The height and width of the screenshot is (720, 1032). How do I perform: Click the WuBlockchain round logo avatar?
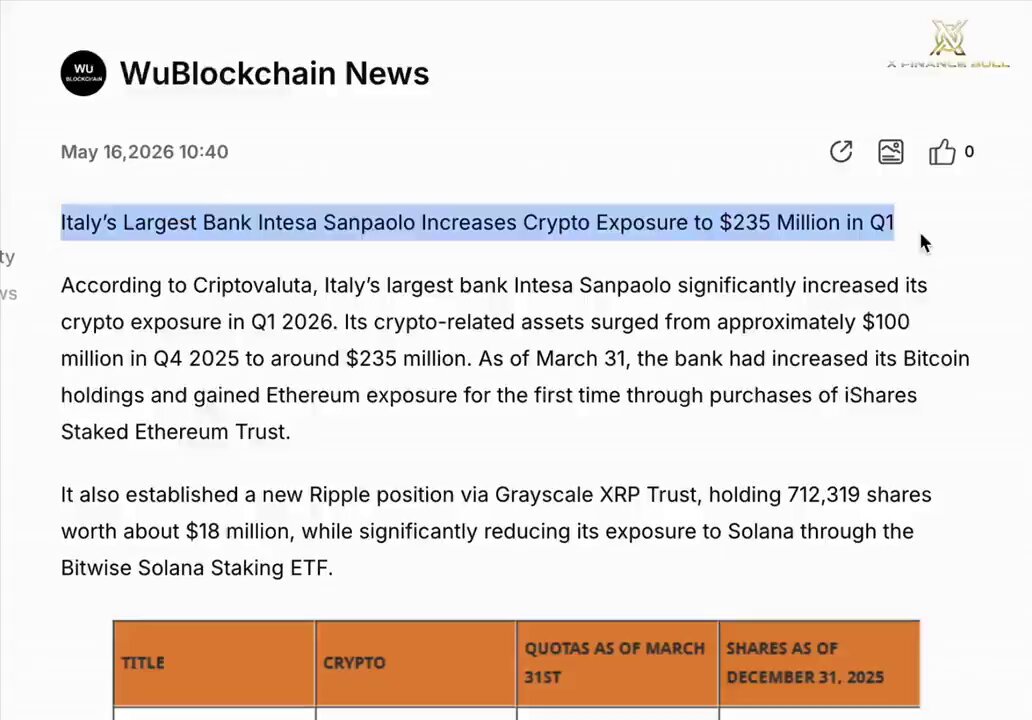84,73
